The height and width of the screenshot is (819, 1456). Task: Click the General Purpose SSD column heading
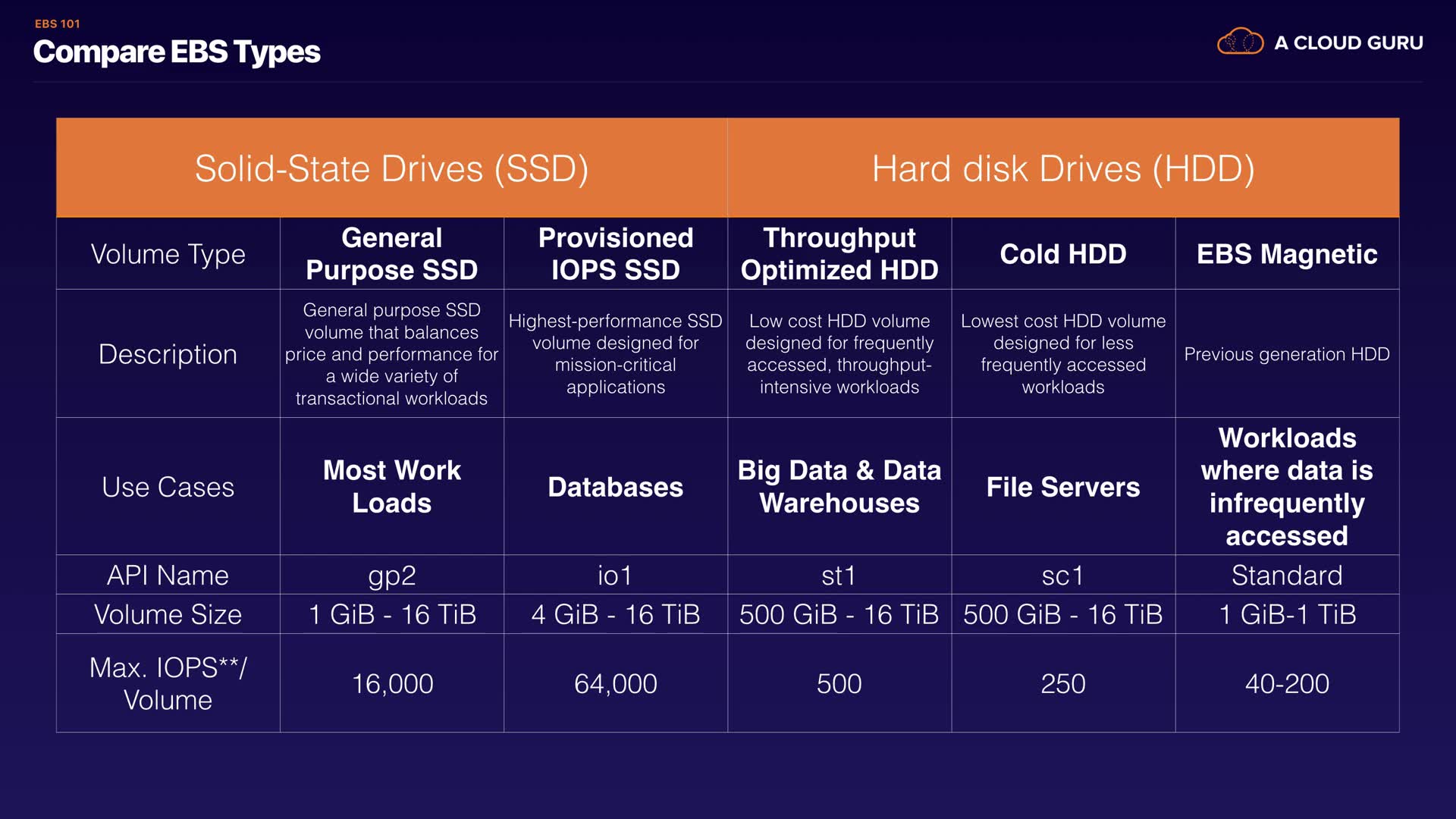(391, 254)
